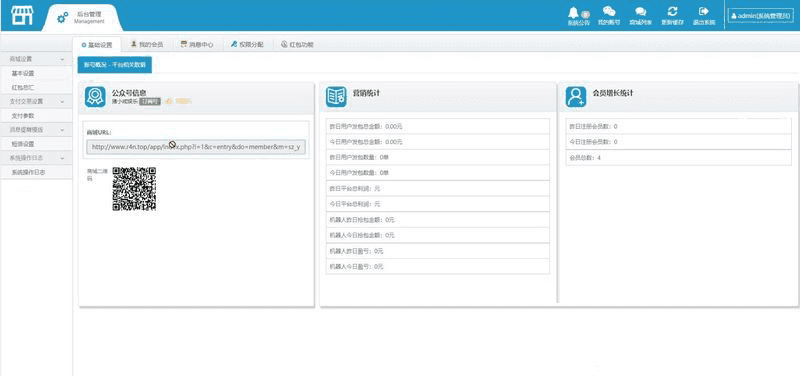The height and width of the screenshot is (376, 800).
Task: Select row 今日注册会员数 0
Action: 679,142
